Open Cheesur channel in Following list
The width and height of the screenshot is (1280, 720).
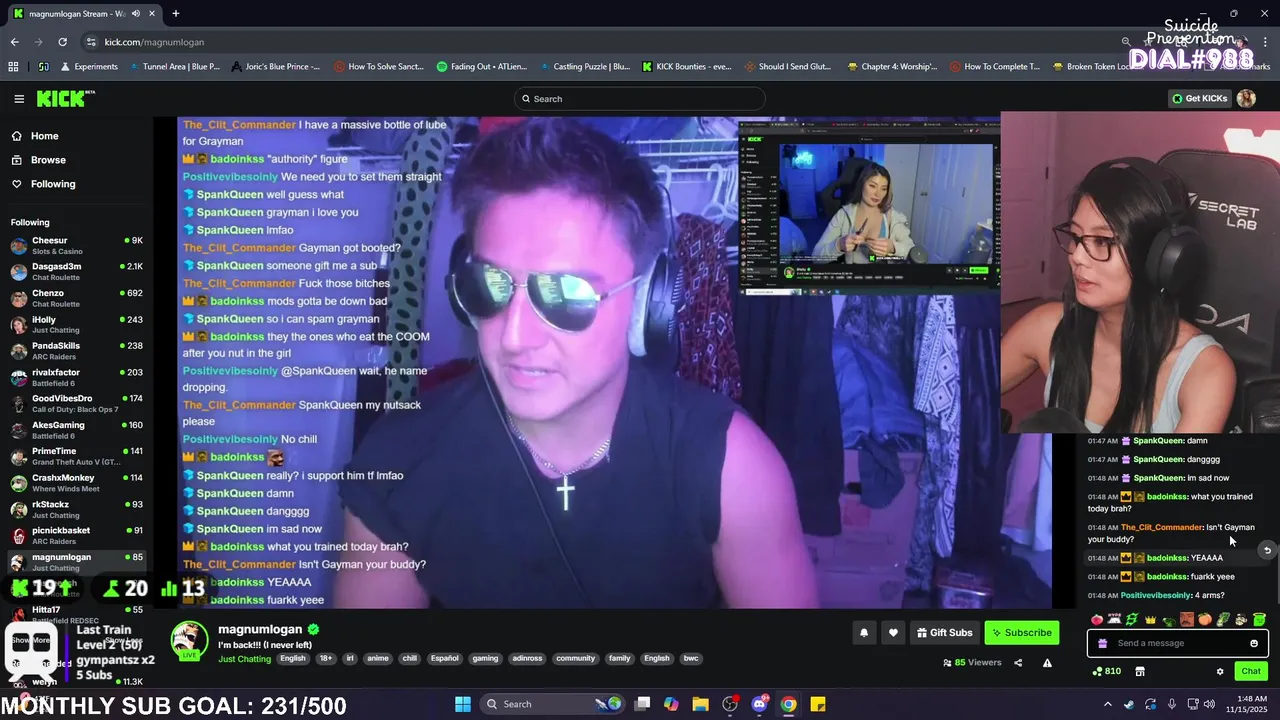click(x=77, y=246)
